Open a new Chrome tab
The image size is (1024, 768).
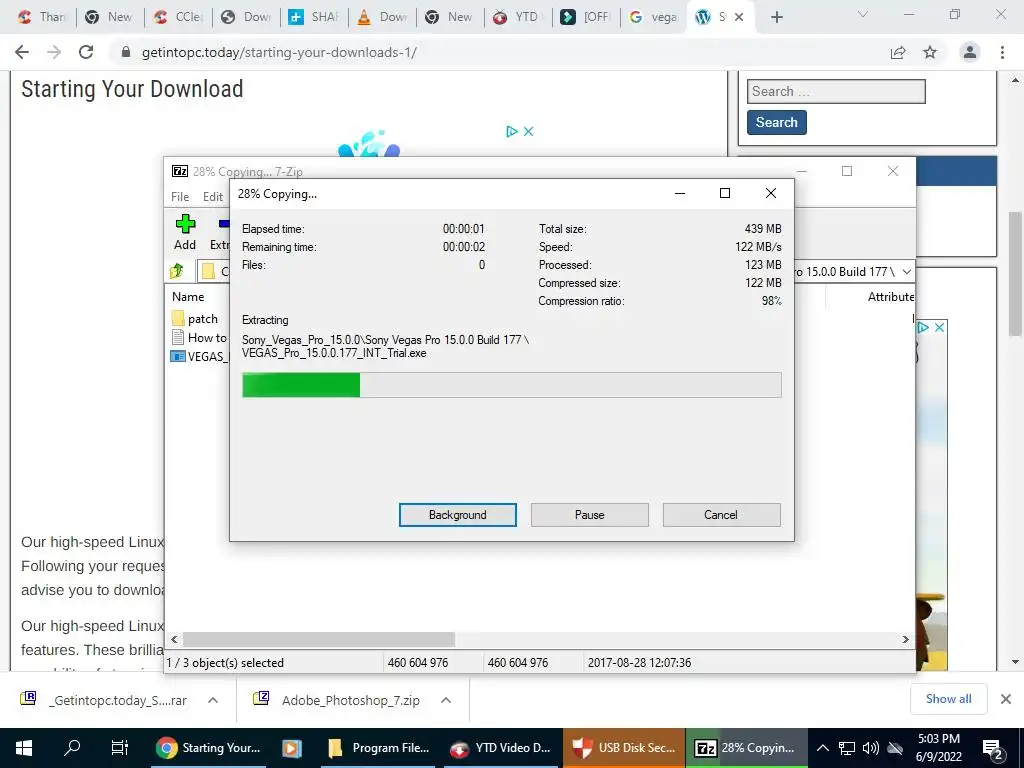point(776,18)
